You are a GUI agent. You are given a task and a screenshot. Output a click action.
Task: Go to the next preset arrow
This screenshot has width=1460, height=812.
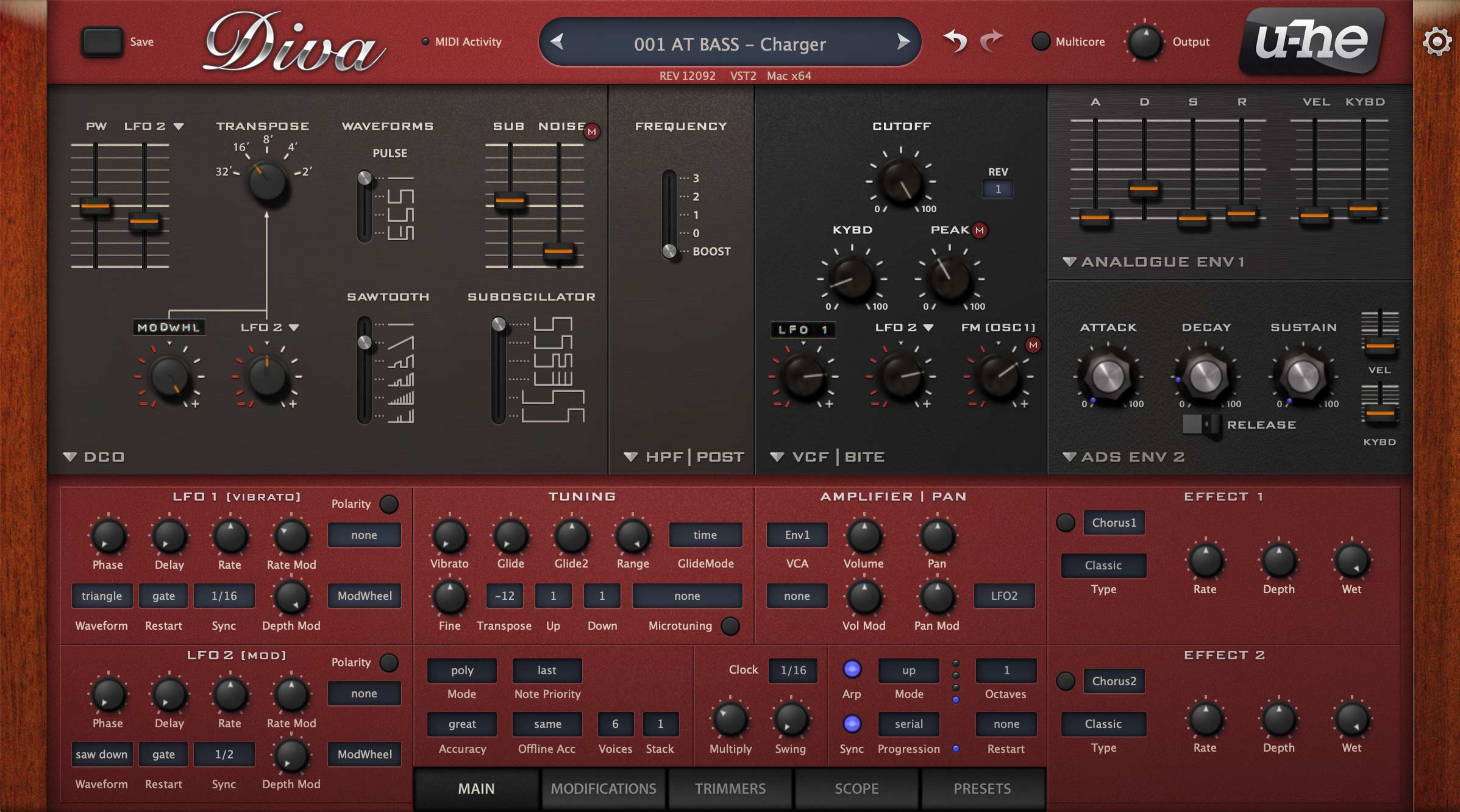click(x=903, y=42)
